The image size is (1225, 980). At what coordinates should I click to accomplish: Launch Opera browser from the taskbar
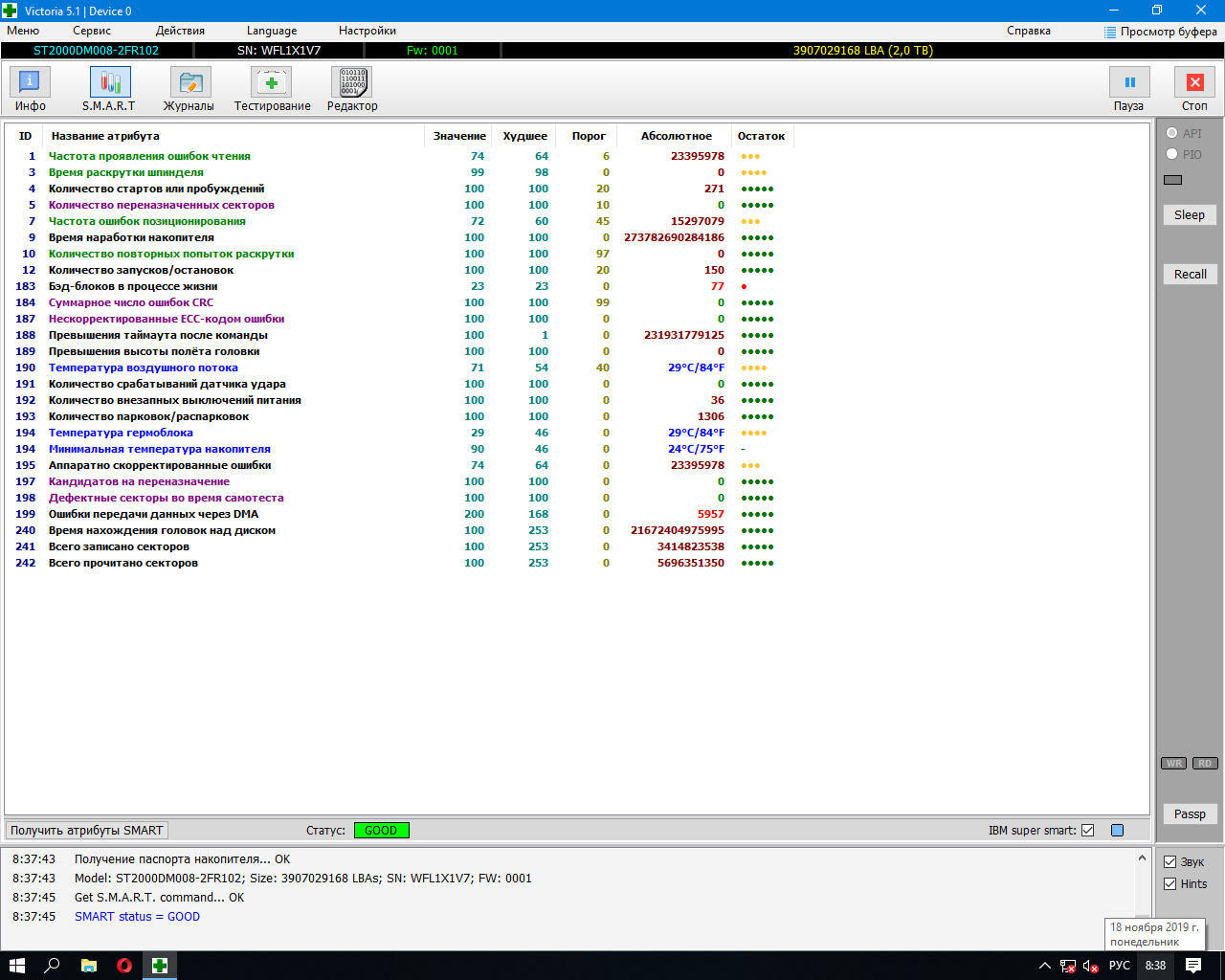click(x=124, y=966)
